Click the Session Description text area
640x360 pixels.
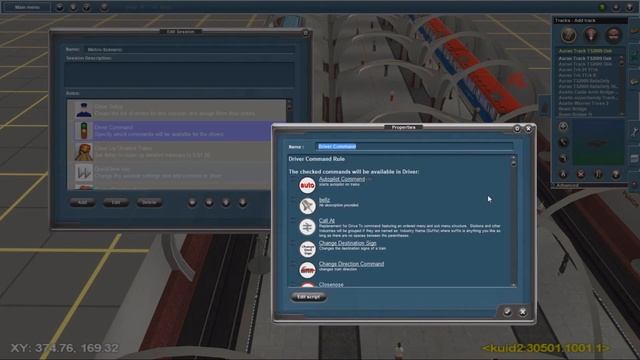click(x=179, y=74)
